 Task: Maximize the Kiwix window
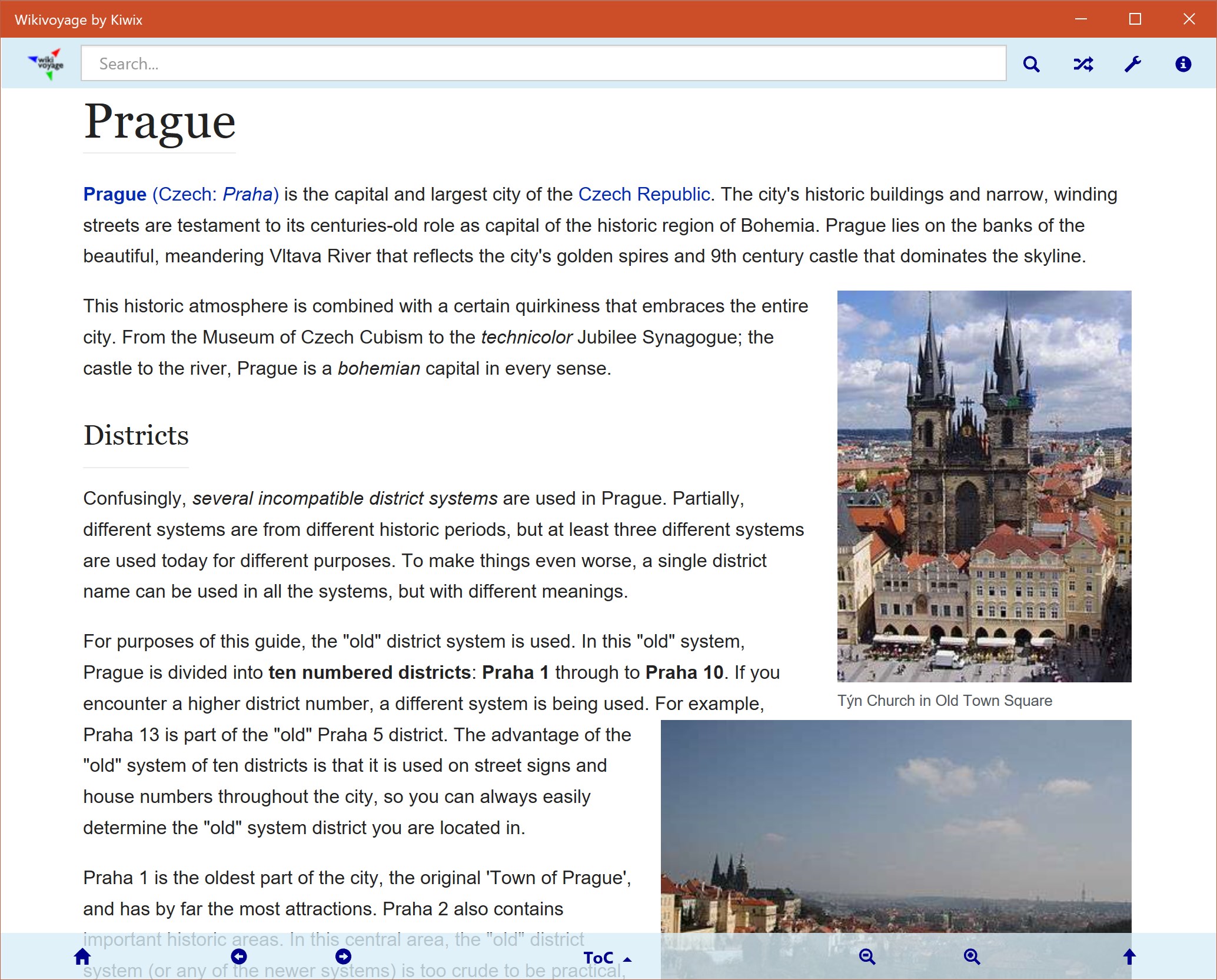pos(1135,19)
